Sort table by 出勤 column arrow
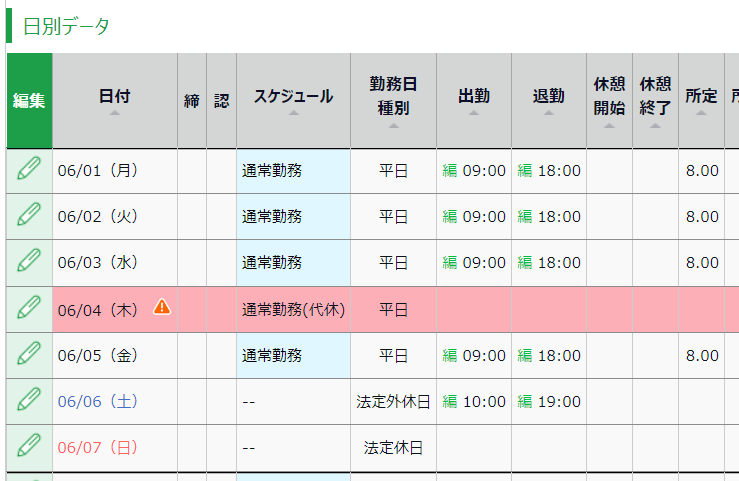This screenshot has height=481, width=739. click(x=474, y=113)
